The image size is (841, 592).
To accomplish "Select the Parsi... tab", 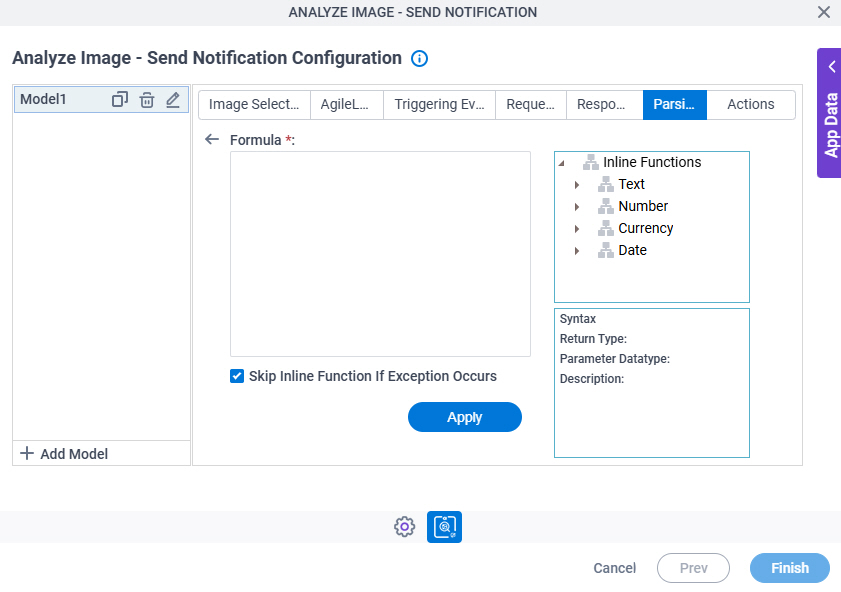I will (x=675, y=104).
